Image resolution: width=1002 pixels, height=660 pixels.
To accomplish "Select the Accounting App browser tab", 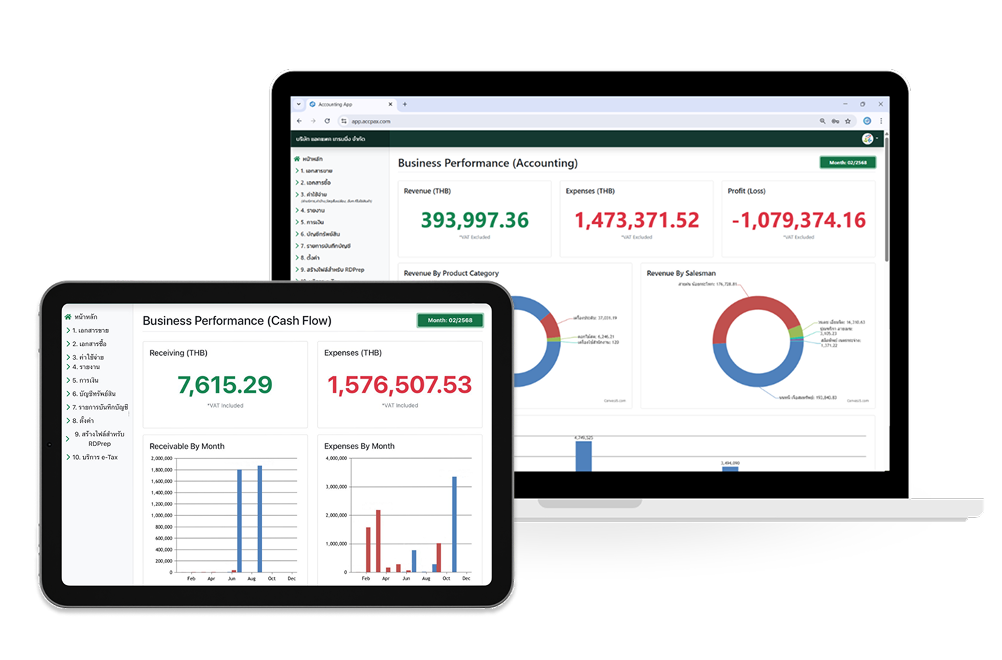I will 350,104.
